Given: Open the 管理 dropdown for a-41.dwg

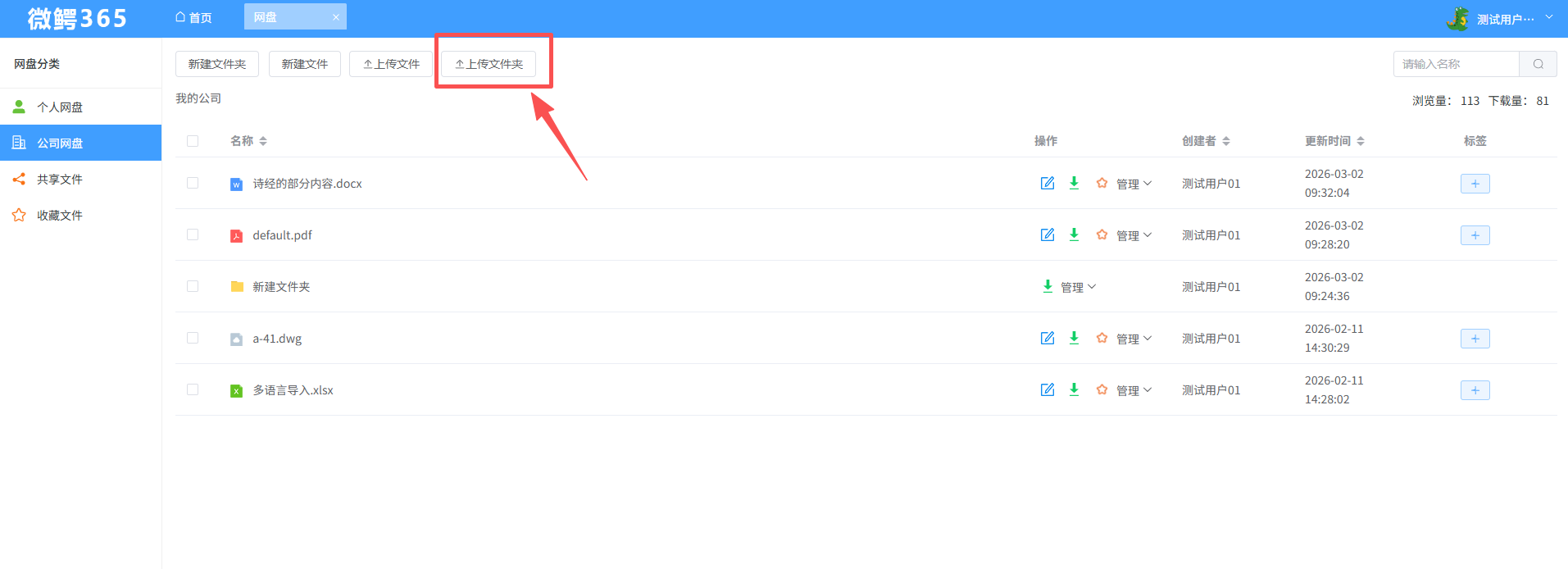Looking at the screenshot, I should (x=1134, y=339).
